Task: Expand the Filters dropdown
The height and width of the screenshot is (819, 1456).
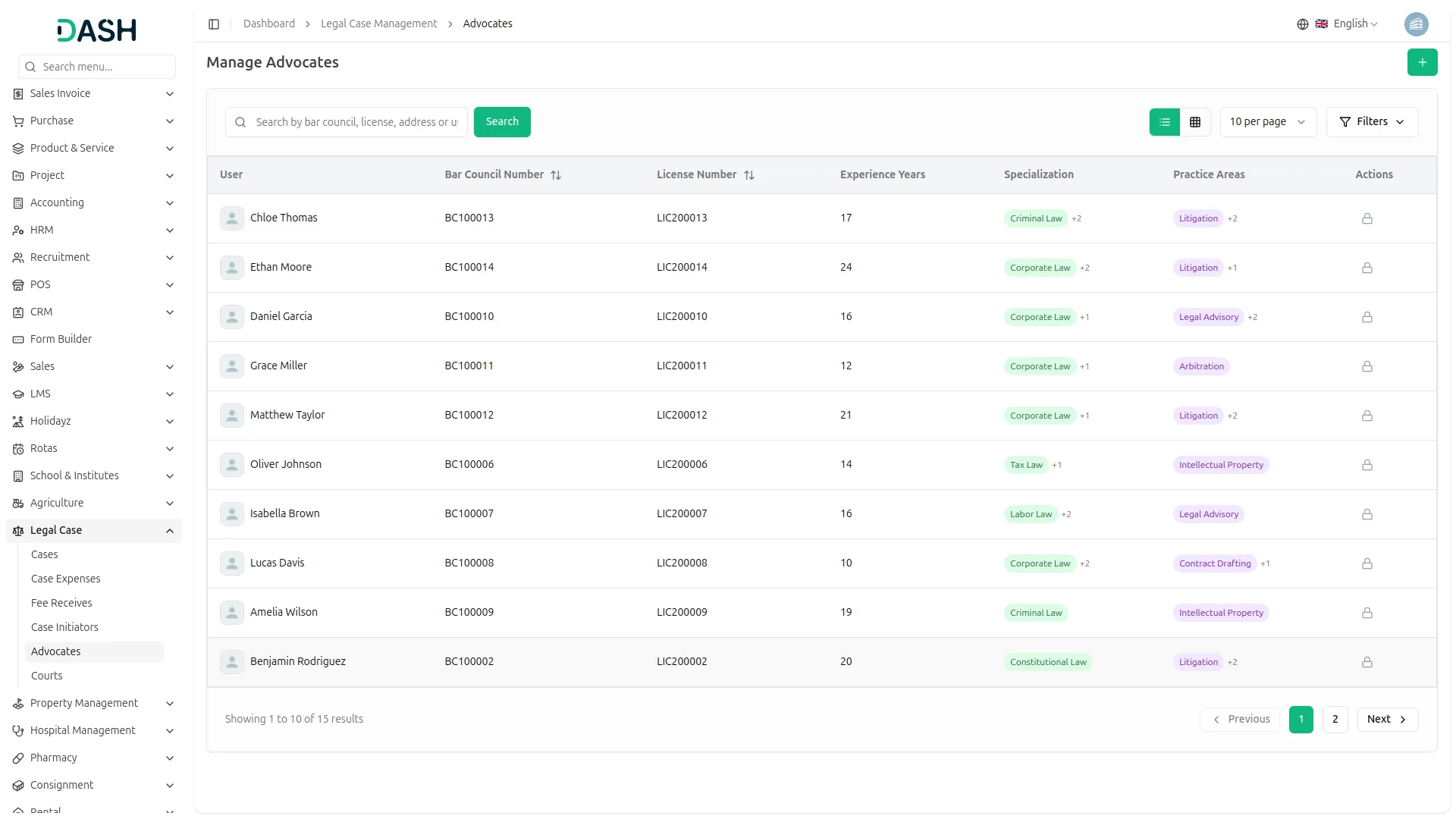Action: click(x=1371, y=122)
